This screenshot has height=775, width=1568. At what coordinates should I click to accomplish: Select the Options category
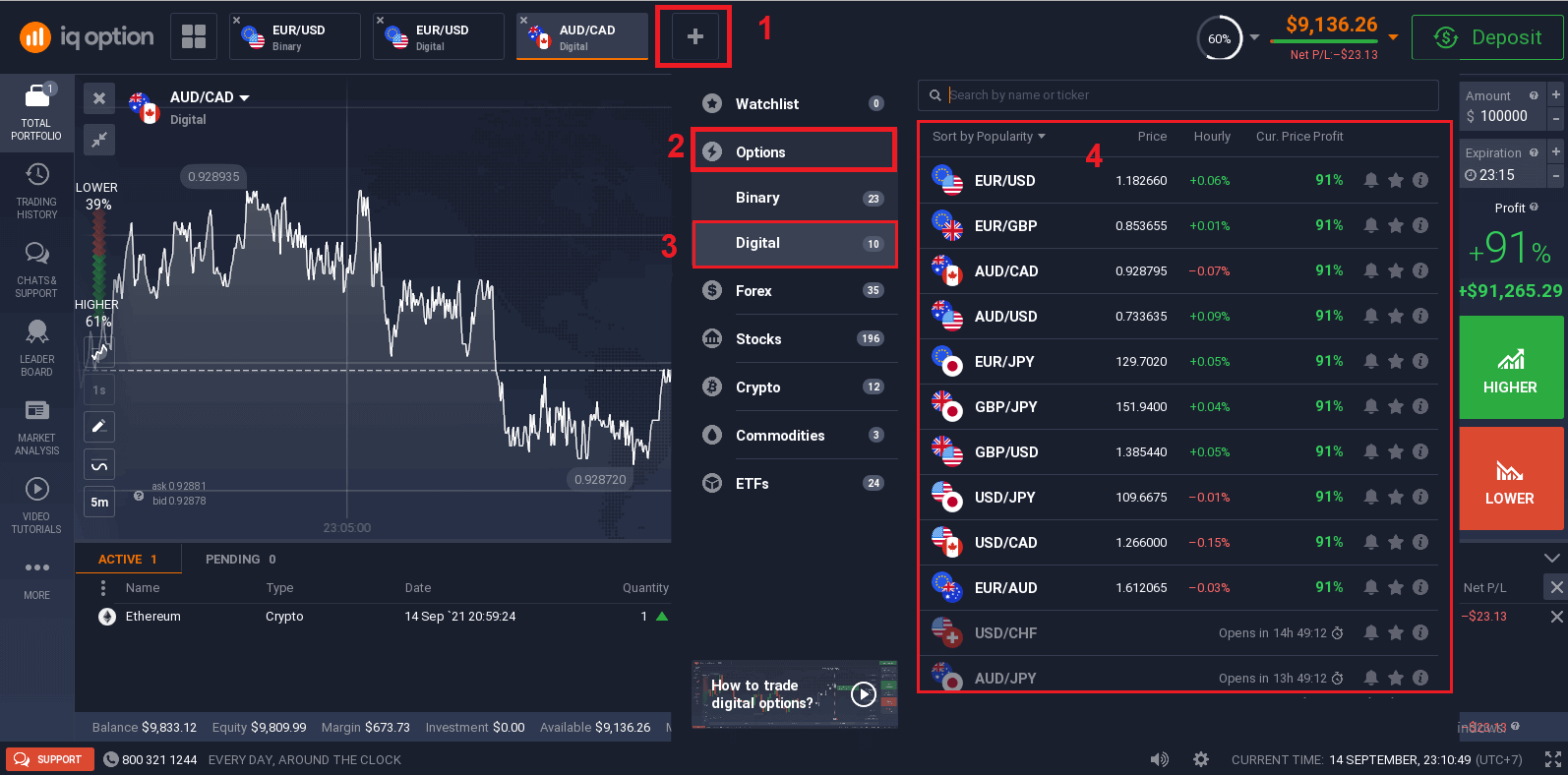point(794,151)
